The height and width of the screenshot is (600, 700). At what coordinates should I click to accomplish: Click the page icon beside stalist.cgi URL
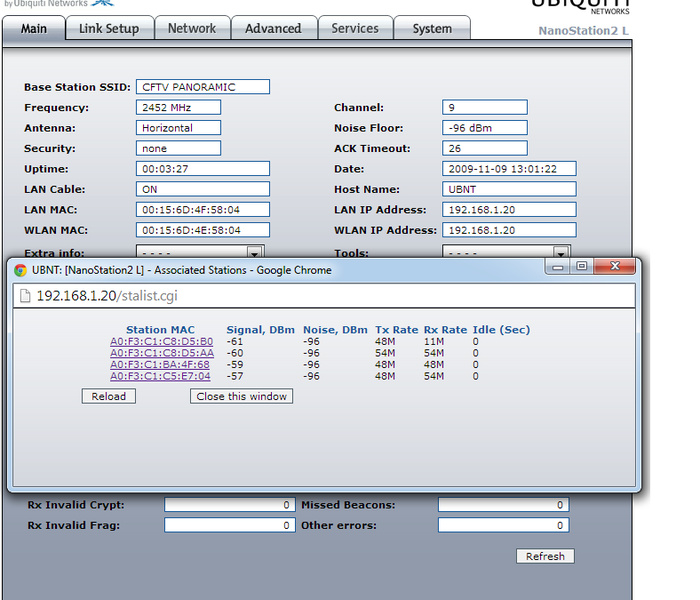tap(25, 296)
